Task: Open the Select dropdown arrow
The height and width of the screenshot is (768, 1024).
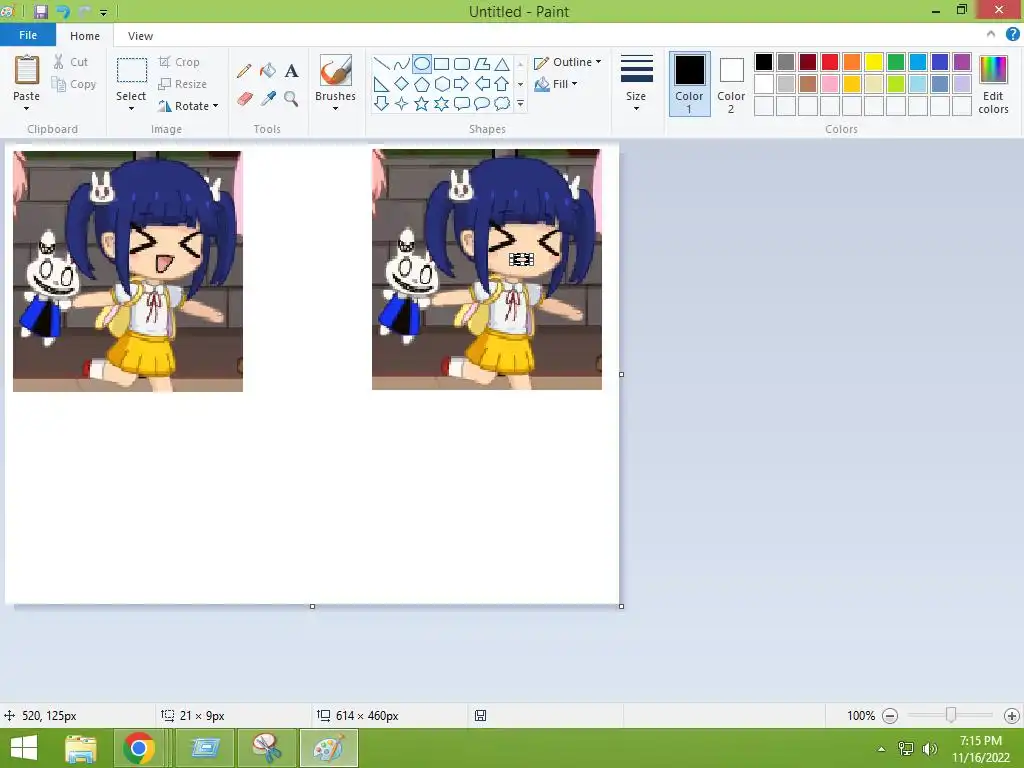Action: click(x=131, y=108)
